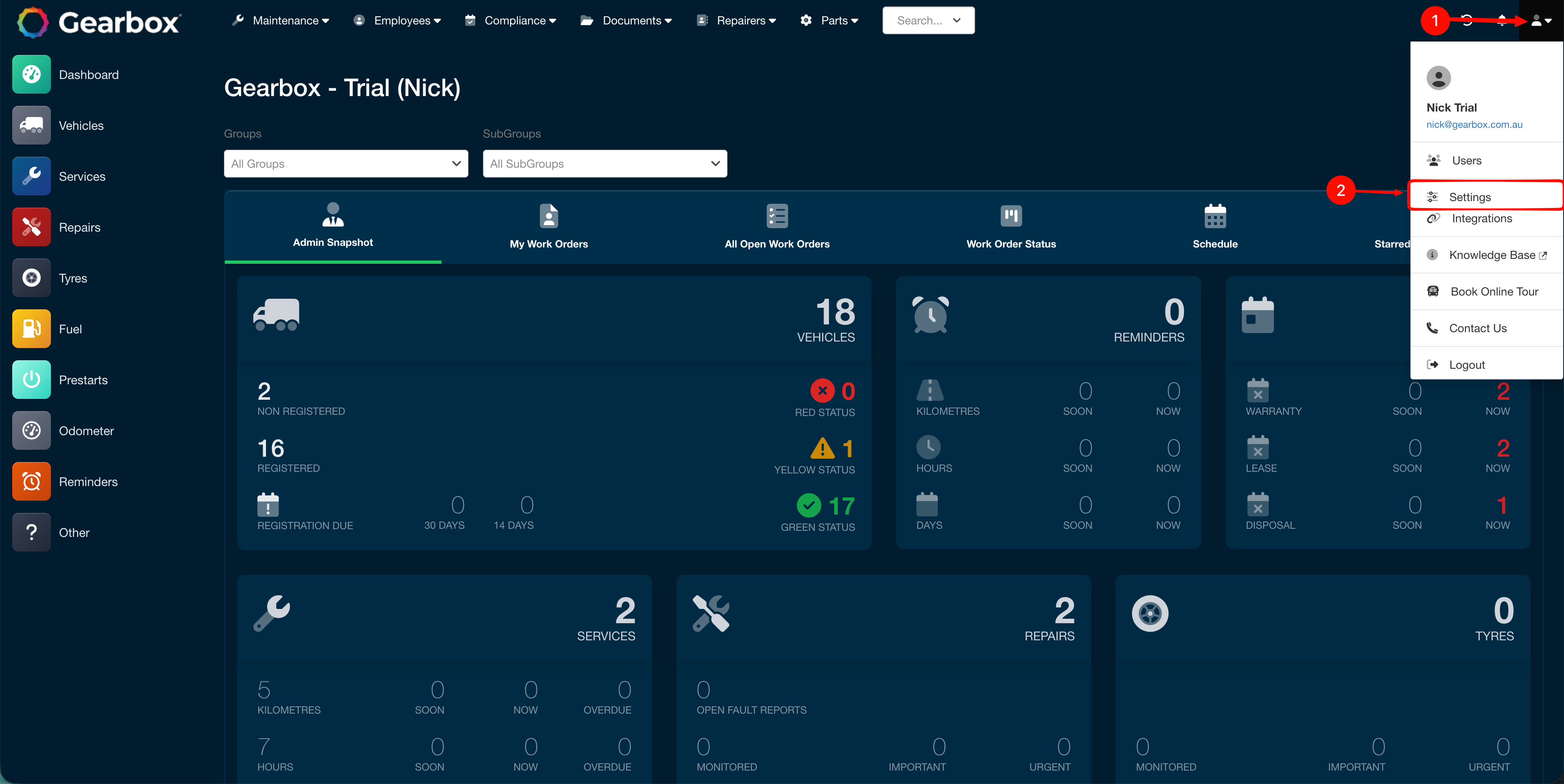Image resolution: width=1564 pixels, height=784 pixels.
Task: Click the nick@gearbox.com.au email link
Action: 1474,125
